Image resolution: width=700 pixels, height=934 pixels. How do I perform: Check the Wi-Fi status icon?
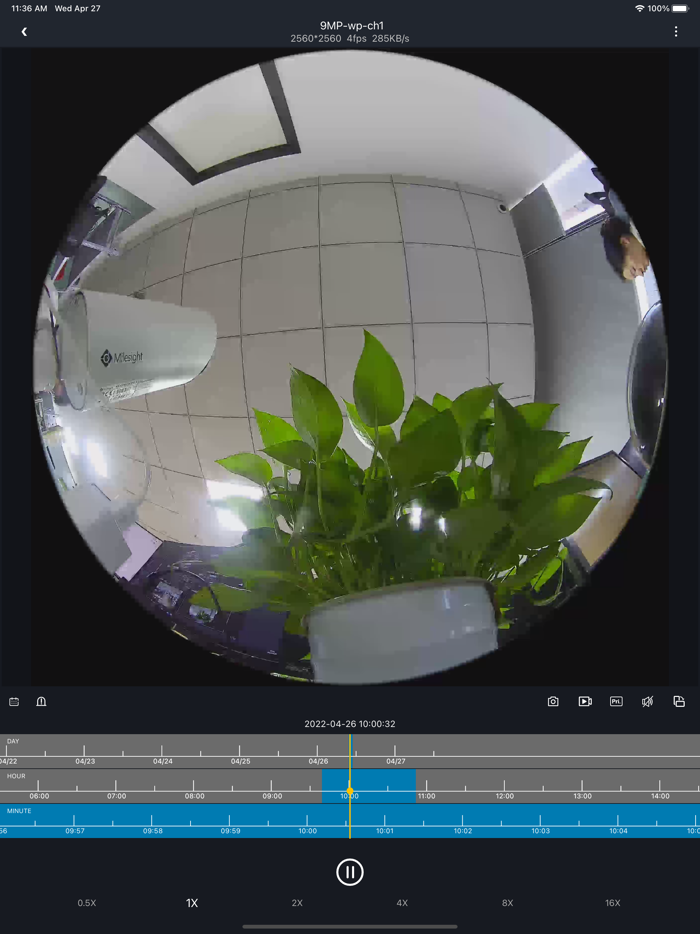[x=640, y=8]
